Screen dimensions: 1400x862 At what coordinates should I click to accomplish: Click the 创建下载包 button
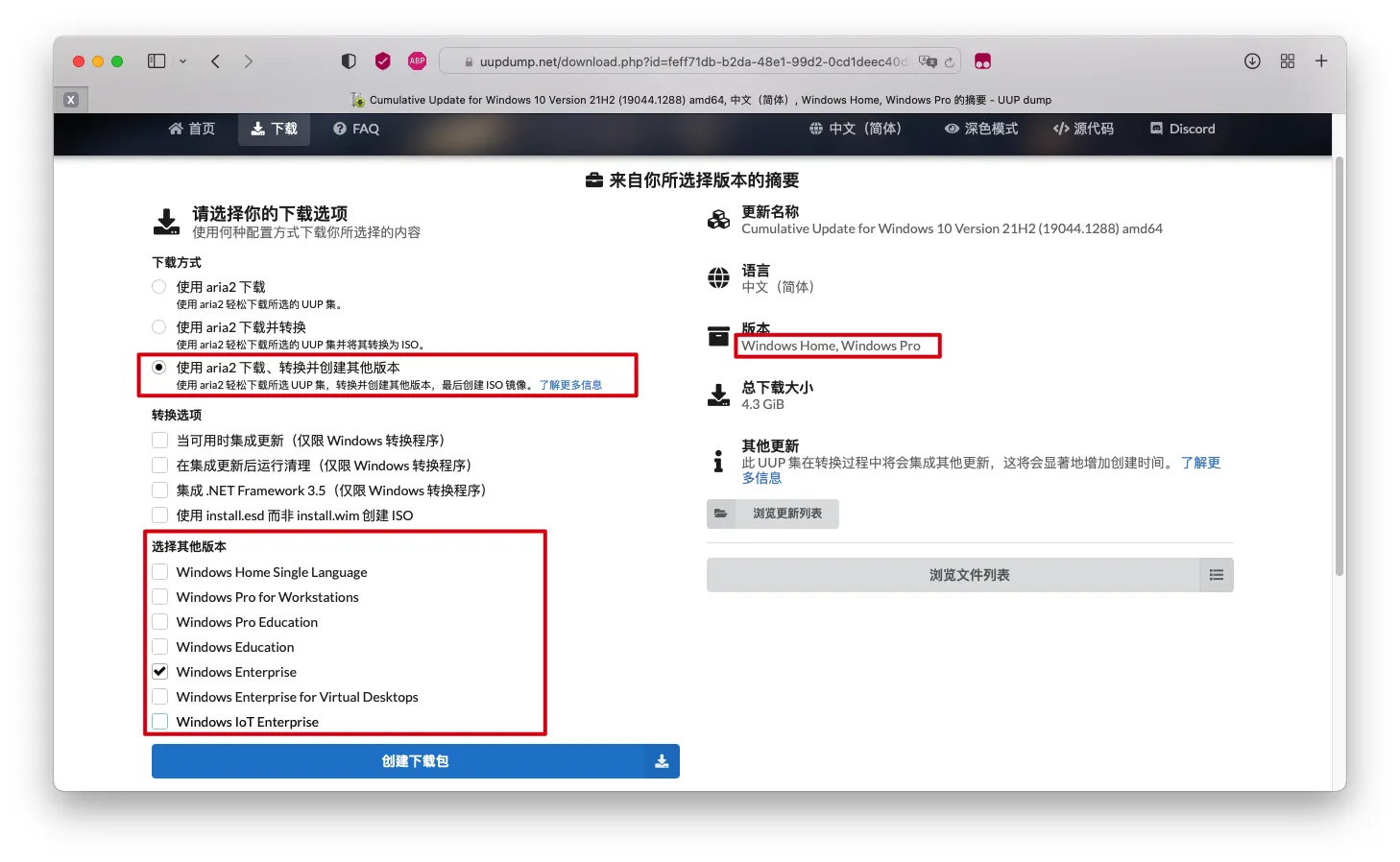coord(416,761)
